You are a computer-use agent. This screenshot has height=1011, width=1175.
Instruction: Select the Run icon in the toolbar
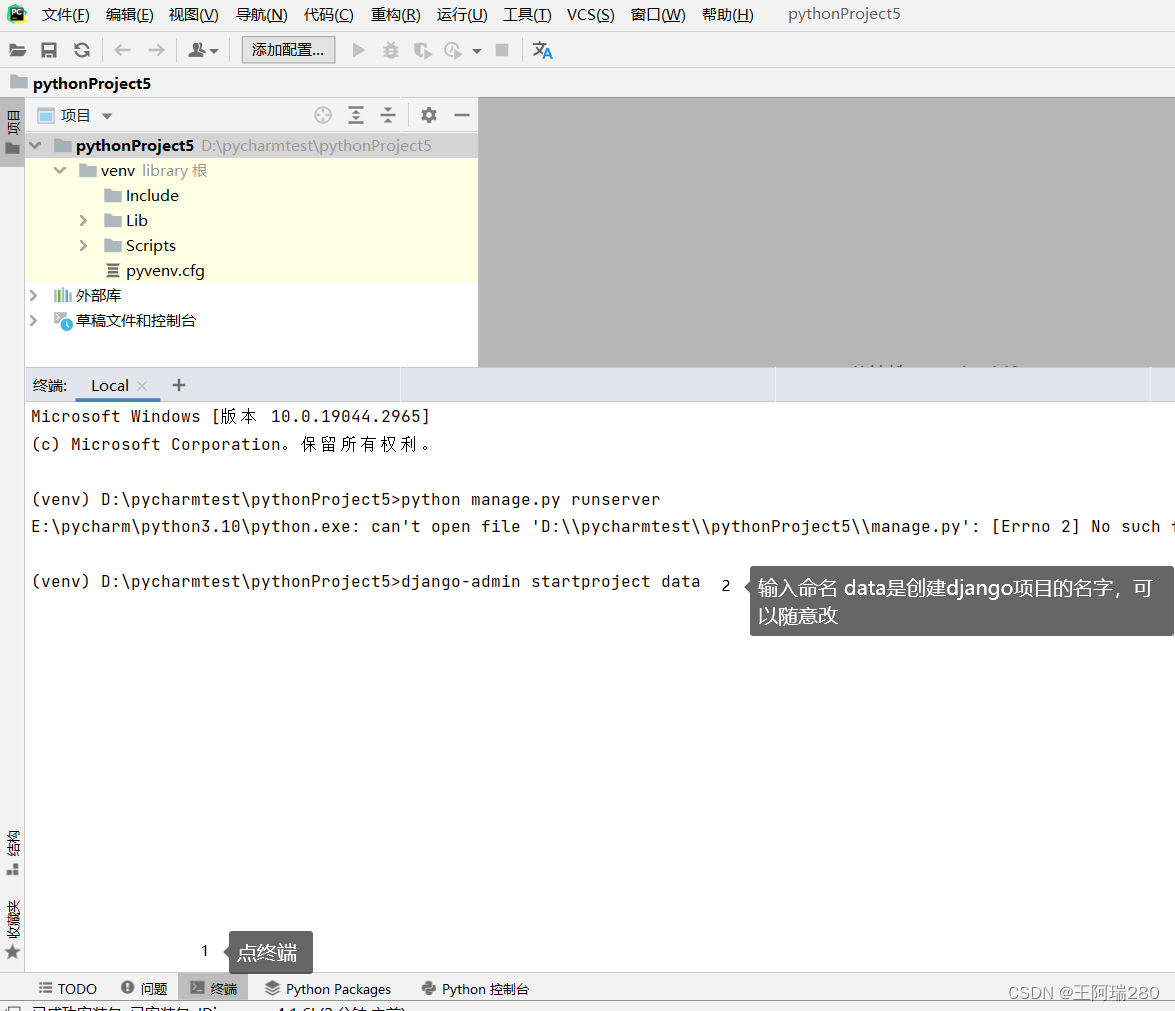(x=358, y=49)
